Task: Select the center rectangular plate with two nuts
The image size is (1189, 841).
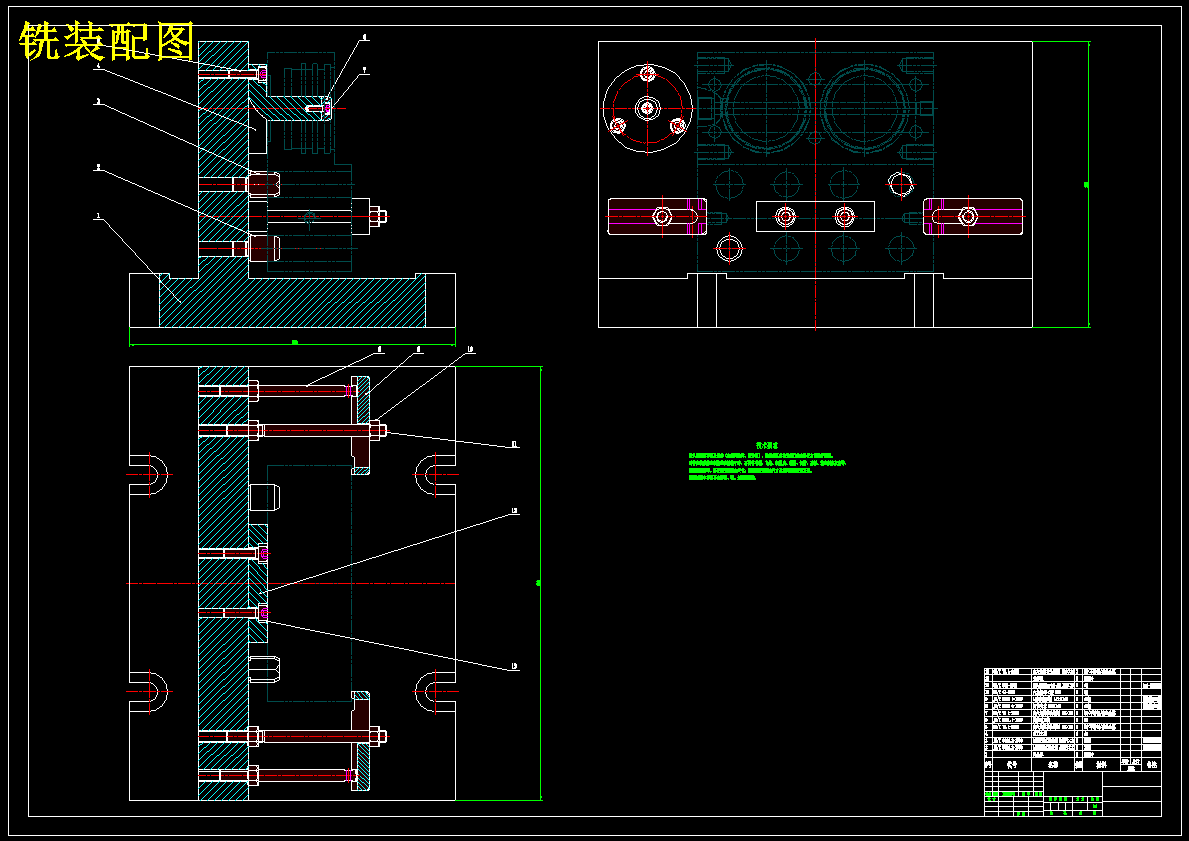Action: pyautogui.click(x=815, y=217)
